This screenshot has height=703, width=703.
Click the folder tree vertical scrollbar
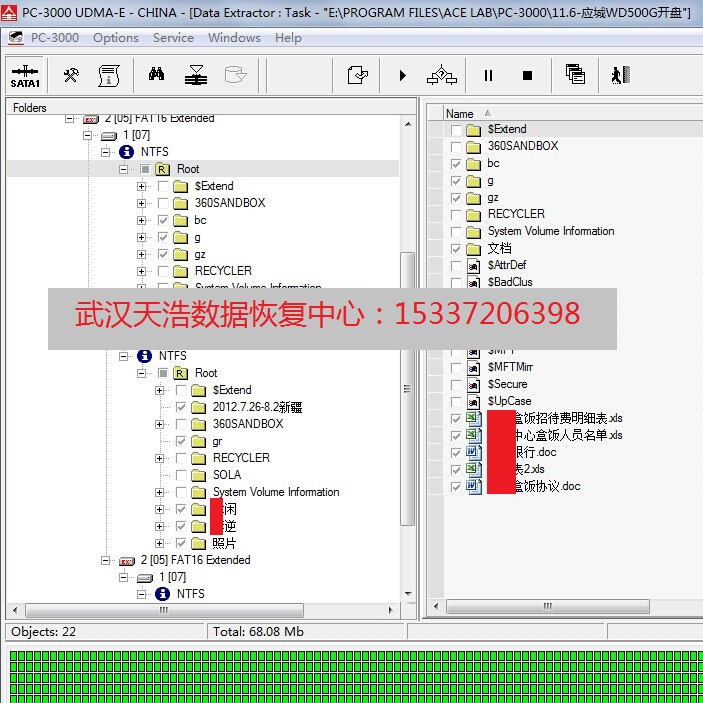407,300
